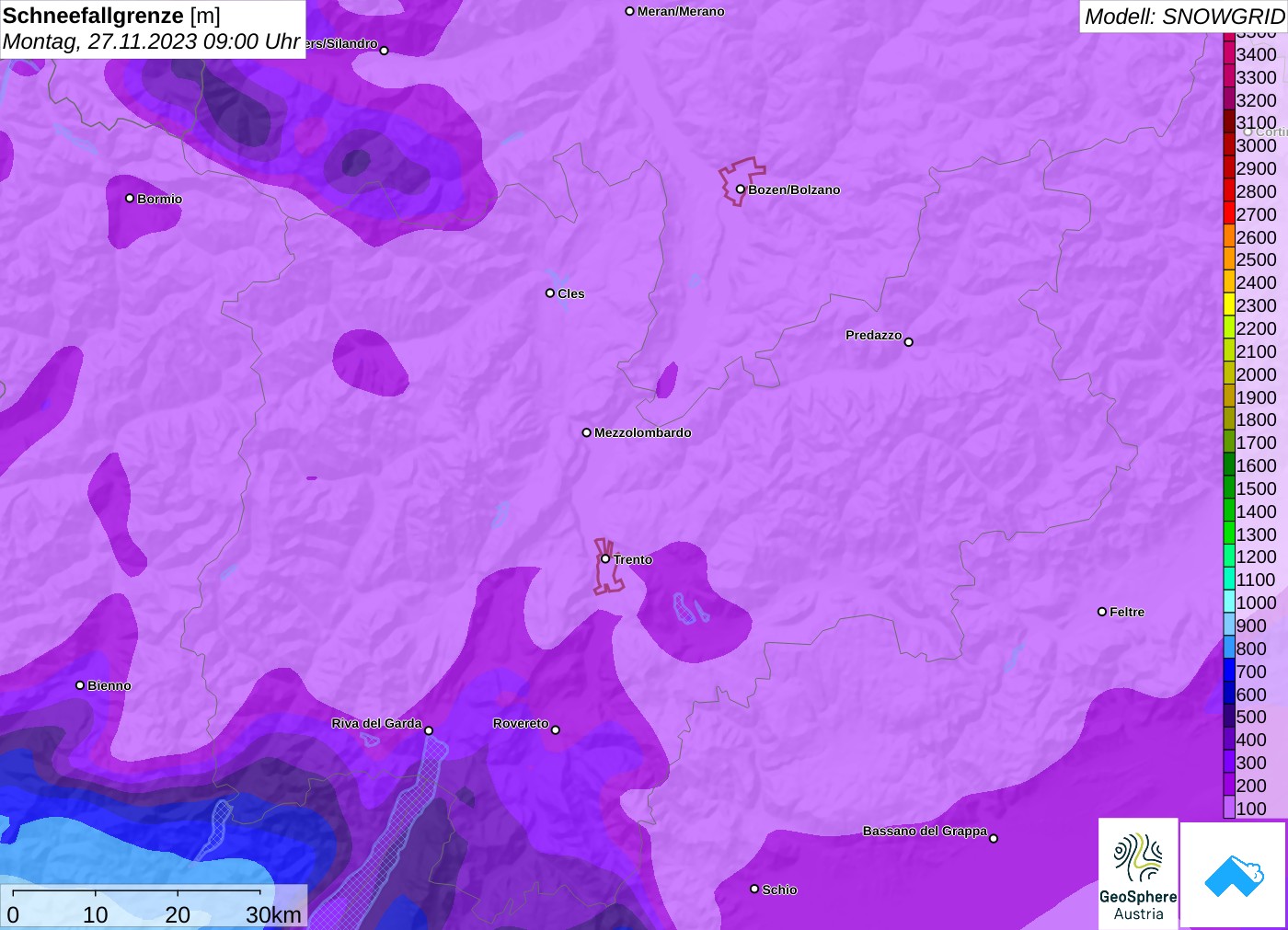Click the 300 legend value label
Screen dimensions: 1288x930
coord(1251,763)
